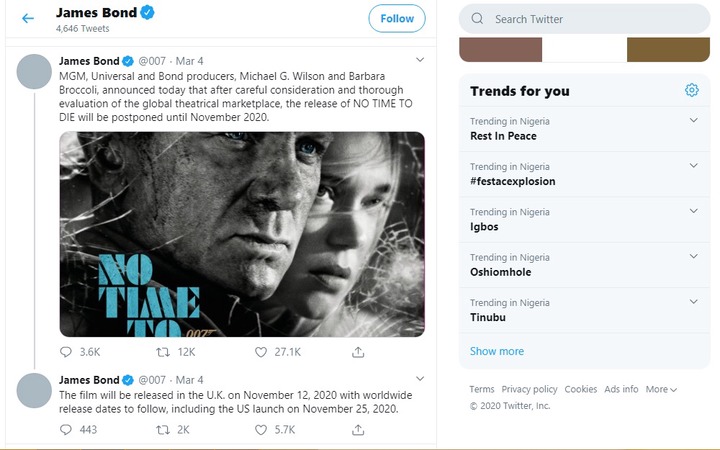Share the U.K. release date tweet
720x450 pixels.
click(x=358, y=429)
